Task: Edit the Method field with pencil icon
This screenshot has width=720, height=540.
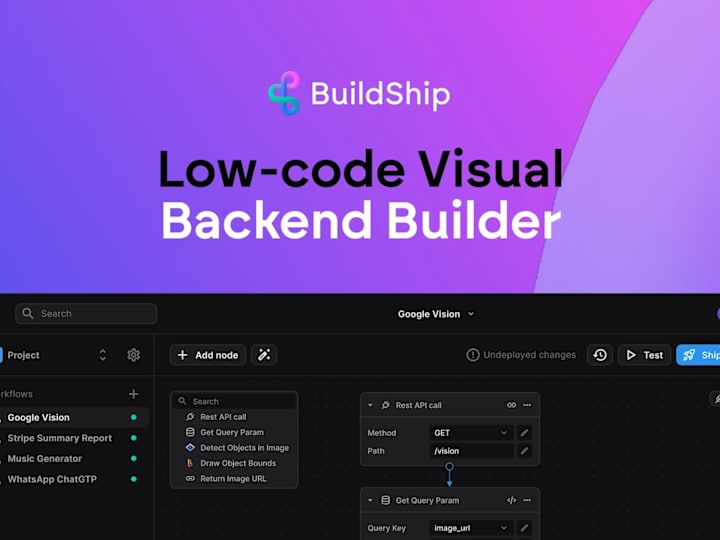Action: [x=524, y=433]
